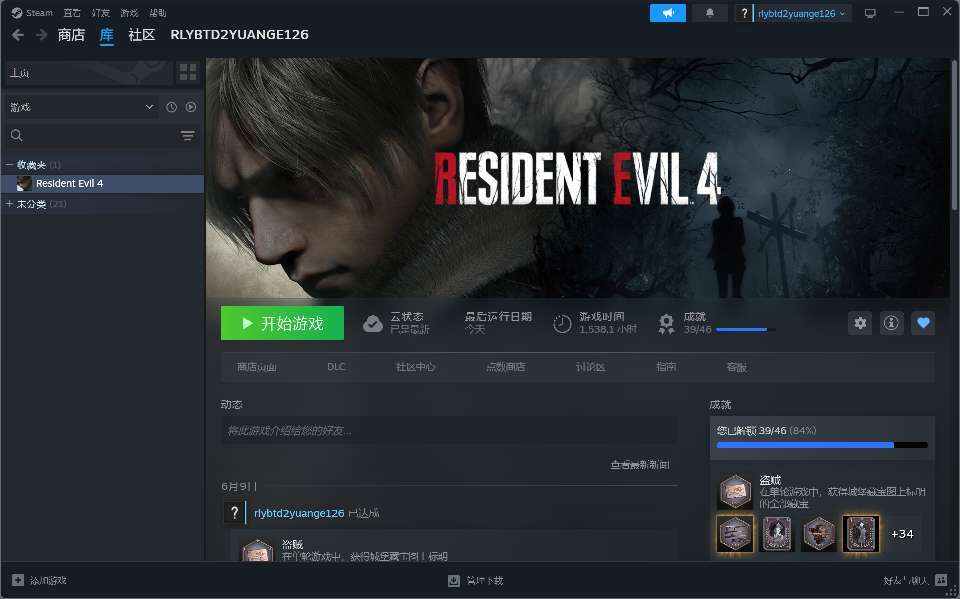Viewport: 960px width, 599px height.
Task: Expand the 游戏 library filter dropdown
Action: click(81, 107)
